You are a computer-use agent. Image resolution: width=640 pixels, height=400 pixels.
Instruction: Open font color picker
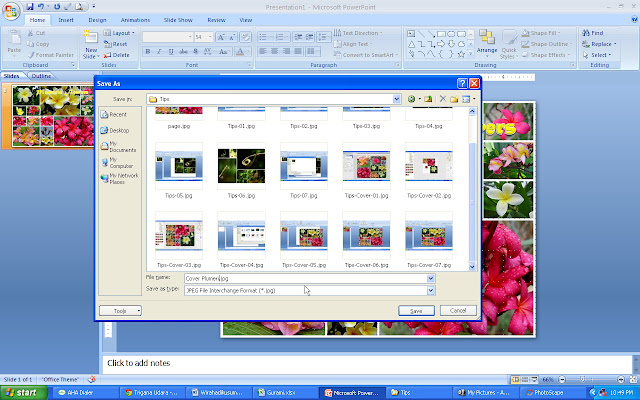pos(243,51)
